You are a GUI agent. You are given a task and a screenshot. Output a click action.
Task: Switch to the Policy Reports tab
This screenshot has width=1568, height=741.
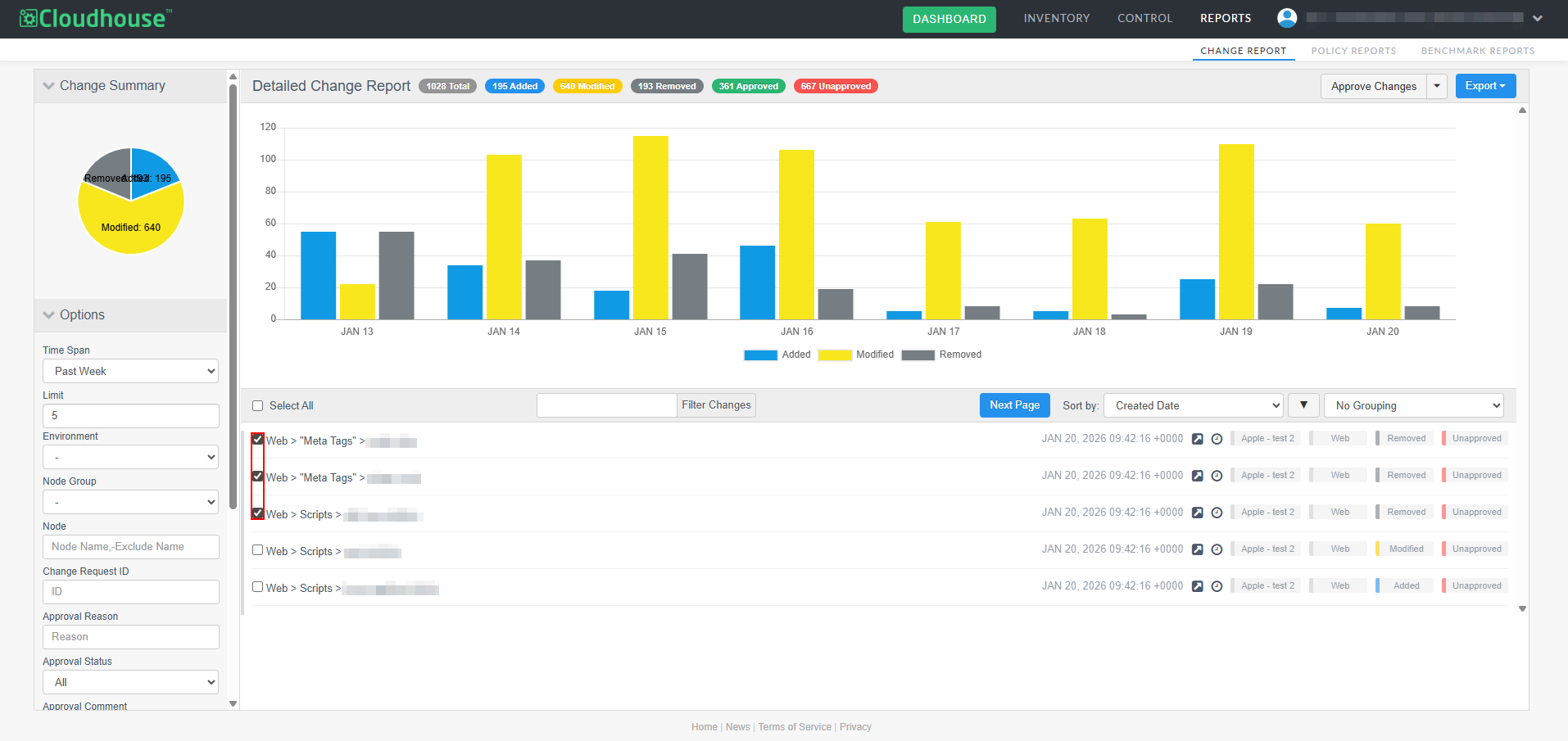pyautogui.click(x=1353, y=51)
